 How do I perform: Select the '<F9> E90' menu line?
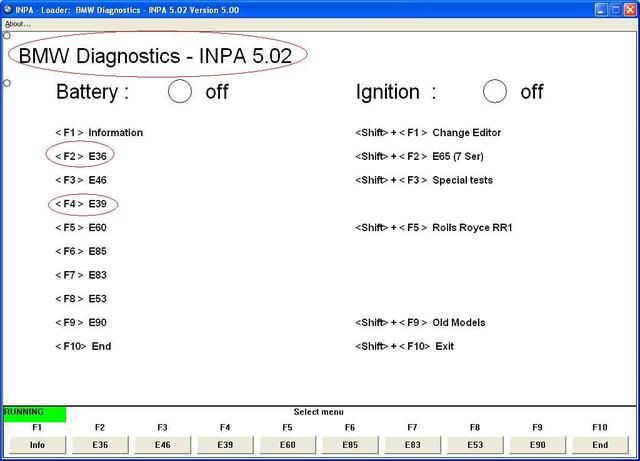point(81,323)
